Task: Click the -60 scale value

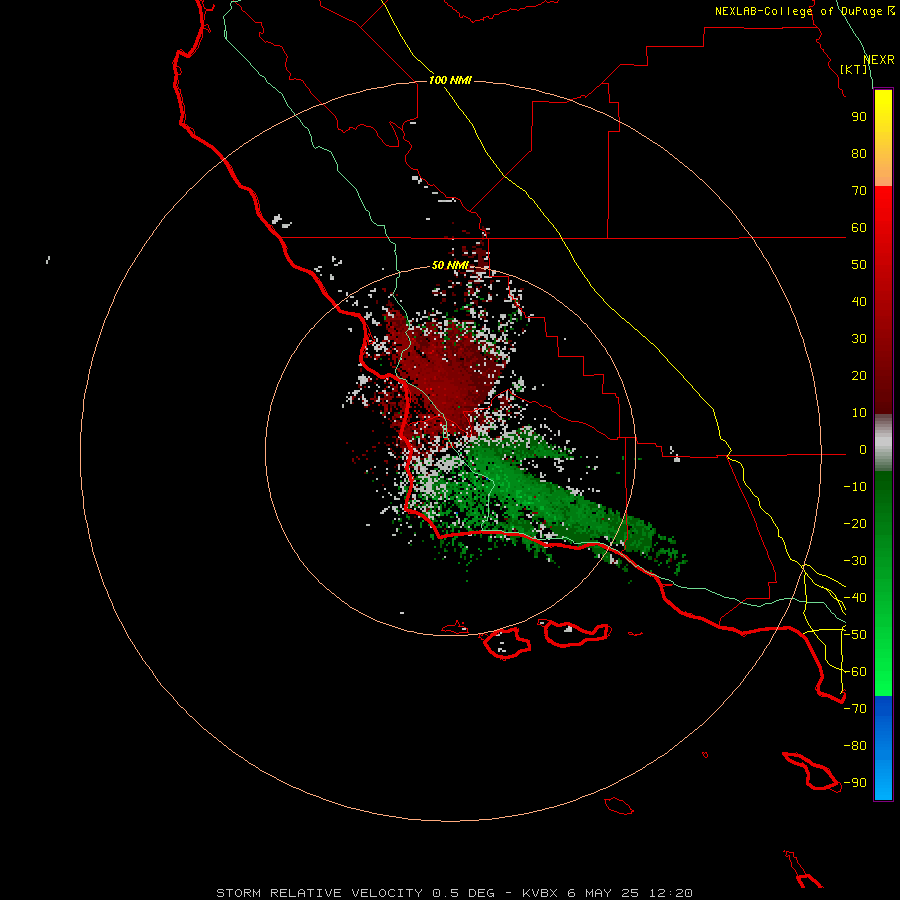Action: click(855, 672)
